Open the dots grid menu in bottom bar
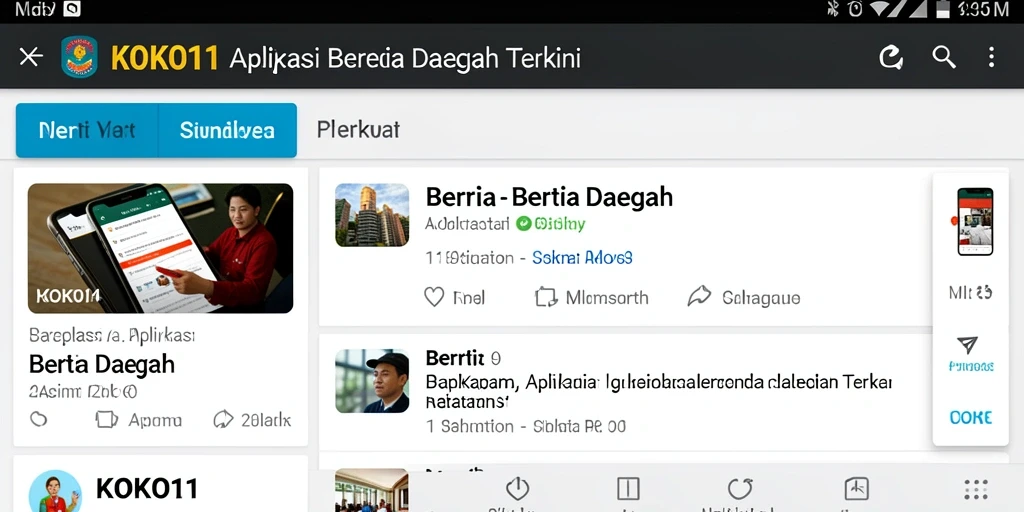1024x512 pixels. (x=976, y=489)
